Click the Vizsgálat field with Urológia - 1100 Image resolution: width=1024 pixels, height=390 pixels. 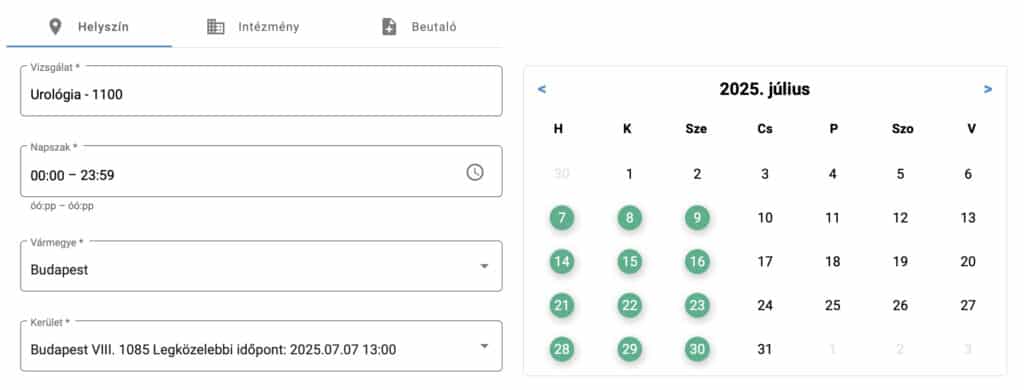tap(261, 91)
